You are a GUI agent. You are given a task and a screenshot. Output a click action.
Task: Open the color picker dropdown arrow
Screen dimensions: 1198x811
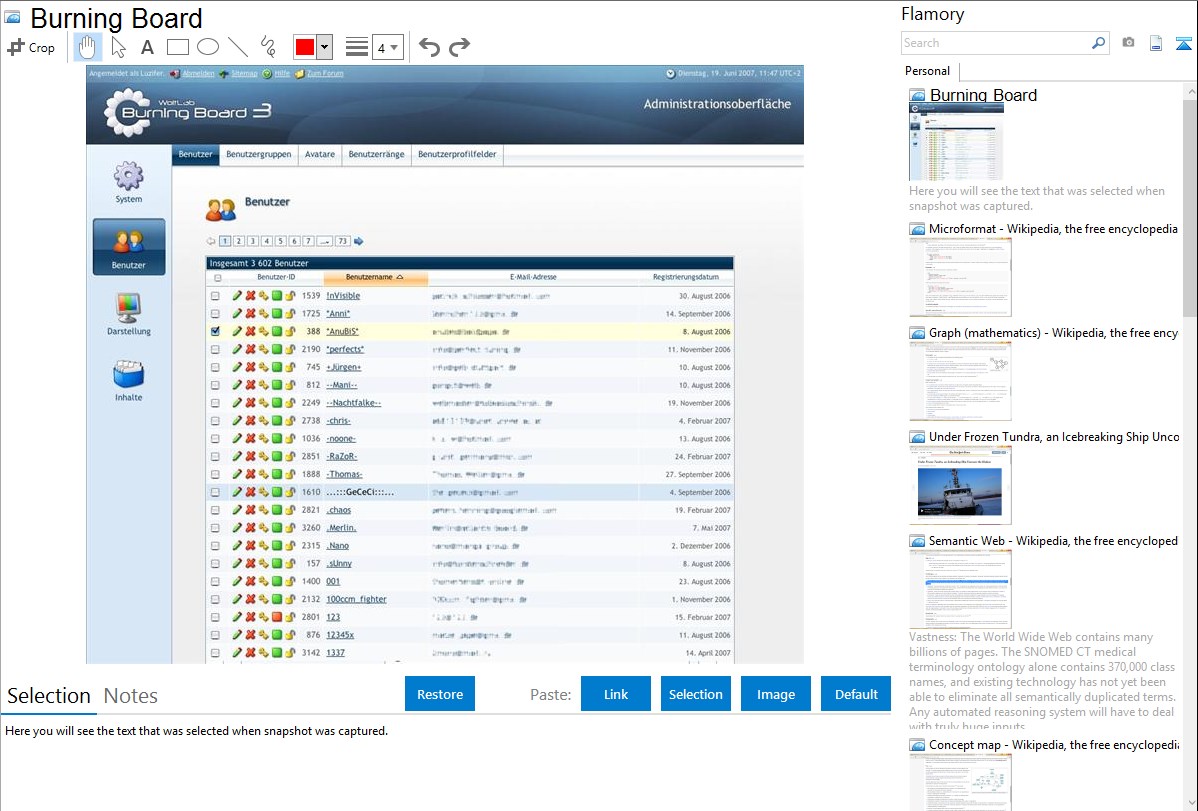[325, 47]
